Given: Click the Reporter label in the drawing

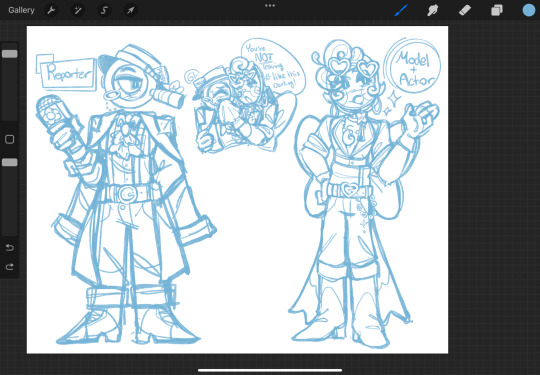Looking at the screenshot, I should [x=68, y=74].
